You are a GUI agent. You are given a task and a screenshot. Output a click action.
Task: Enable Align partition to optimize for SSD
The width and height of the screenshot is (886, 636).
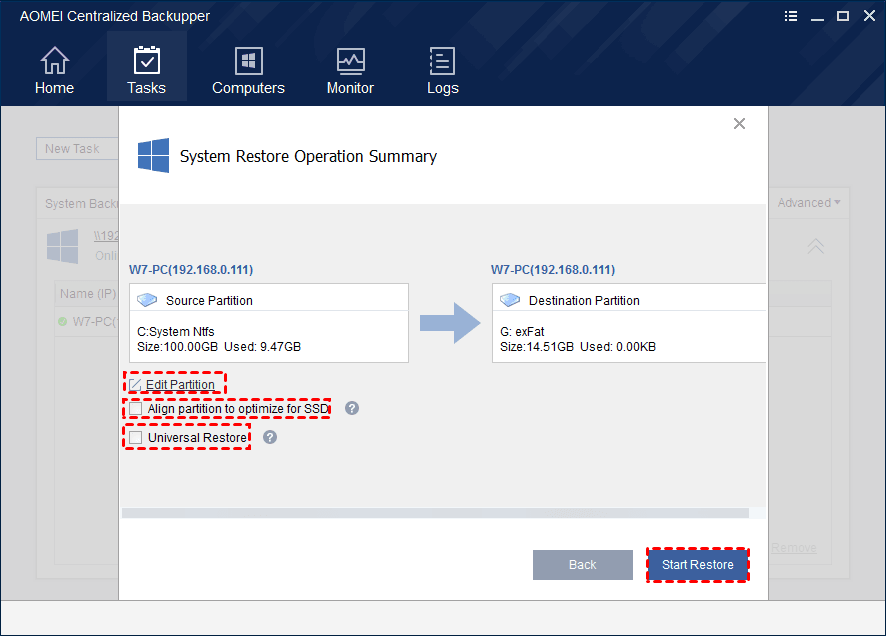pos(136,408)
